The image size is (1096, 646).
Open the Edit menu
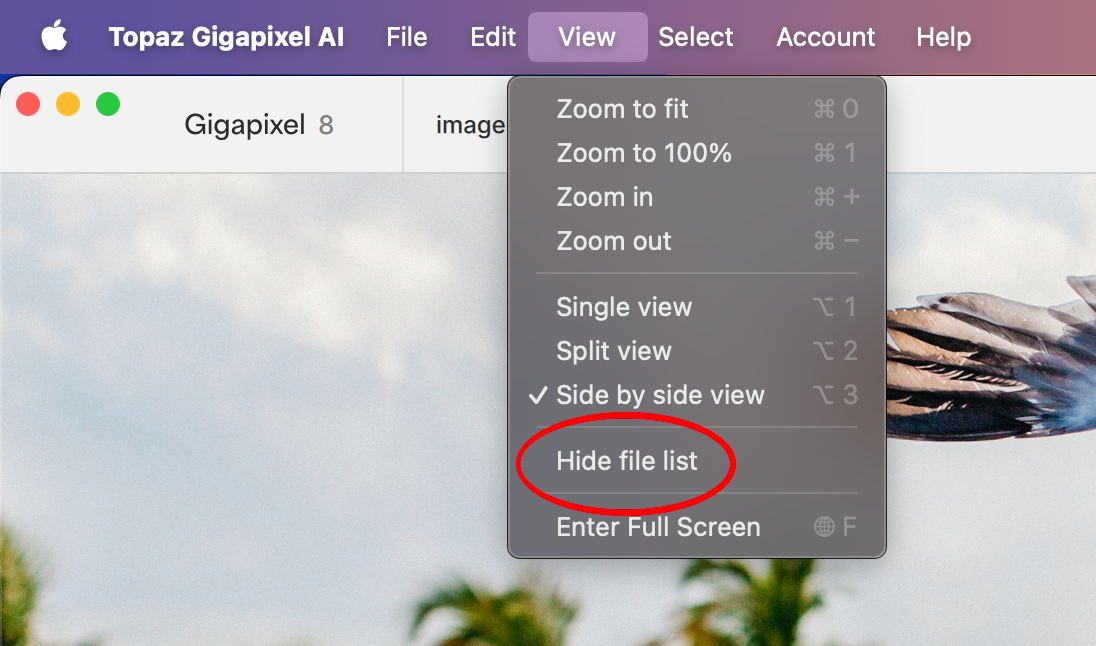click(x=493, y=38)
